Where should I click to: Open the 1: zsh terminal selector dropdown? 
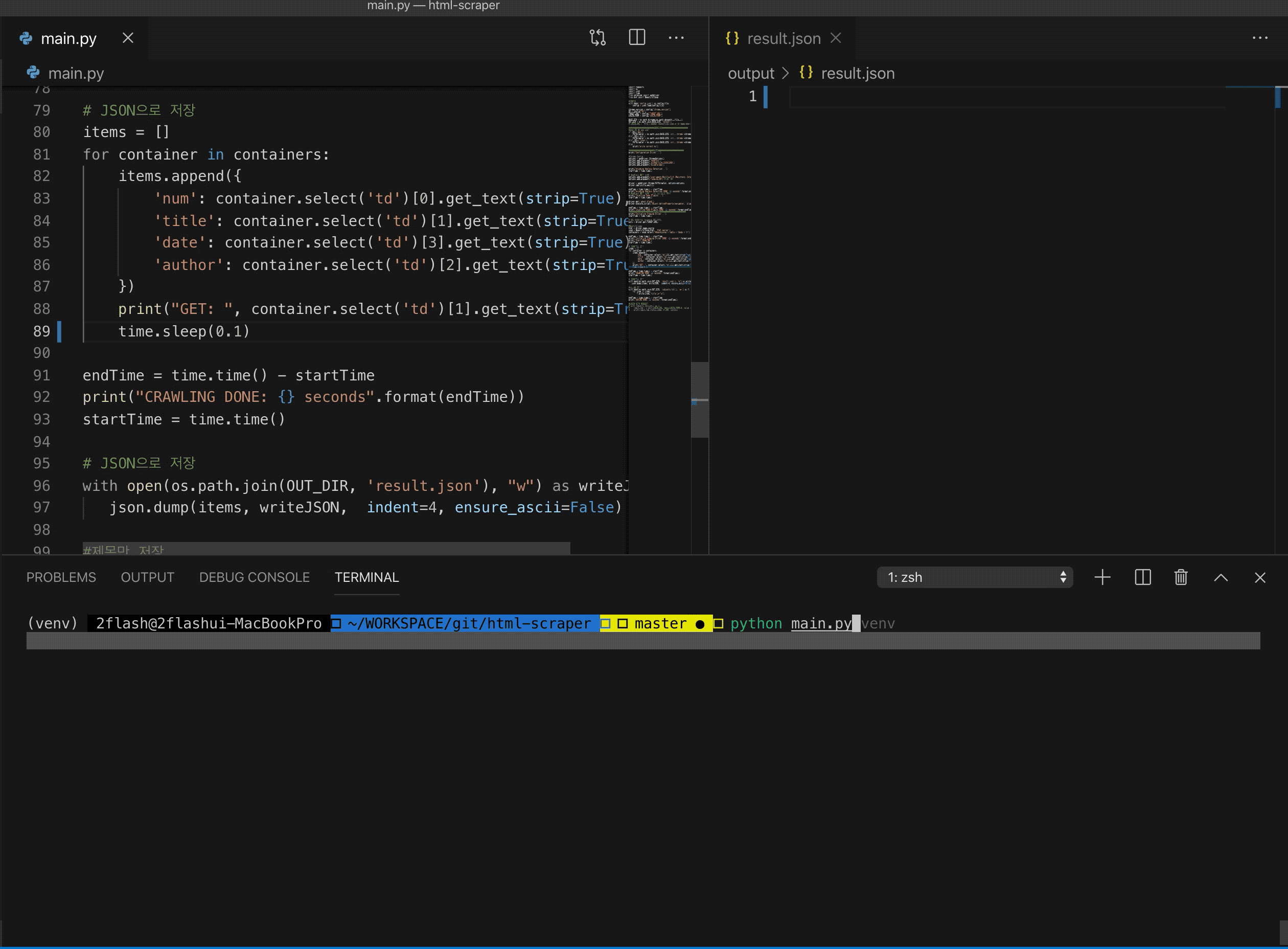coord(975,577)
